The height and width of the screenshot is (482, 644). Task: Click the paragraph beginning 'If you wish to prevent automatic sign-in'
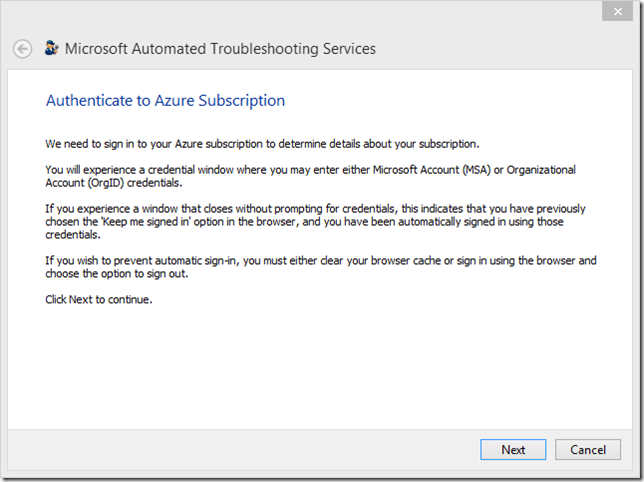[x=321, y=267]
